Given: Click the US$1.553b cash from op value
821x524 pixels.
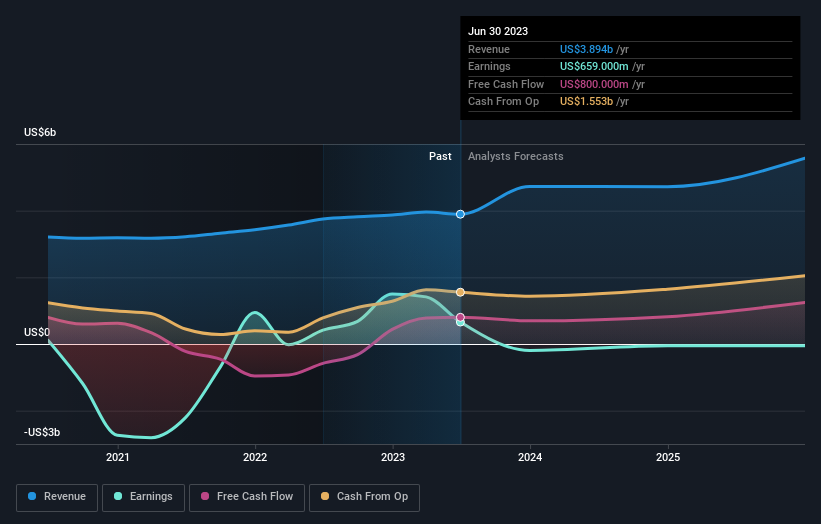Looking at the screenshot, I should click(x=586, y=102).
